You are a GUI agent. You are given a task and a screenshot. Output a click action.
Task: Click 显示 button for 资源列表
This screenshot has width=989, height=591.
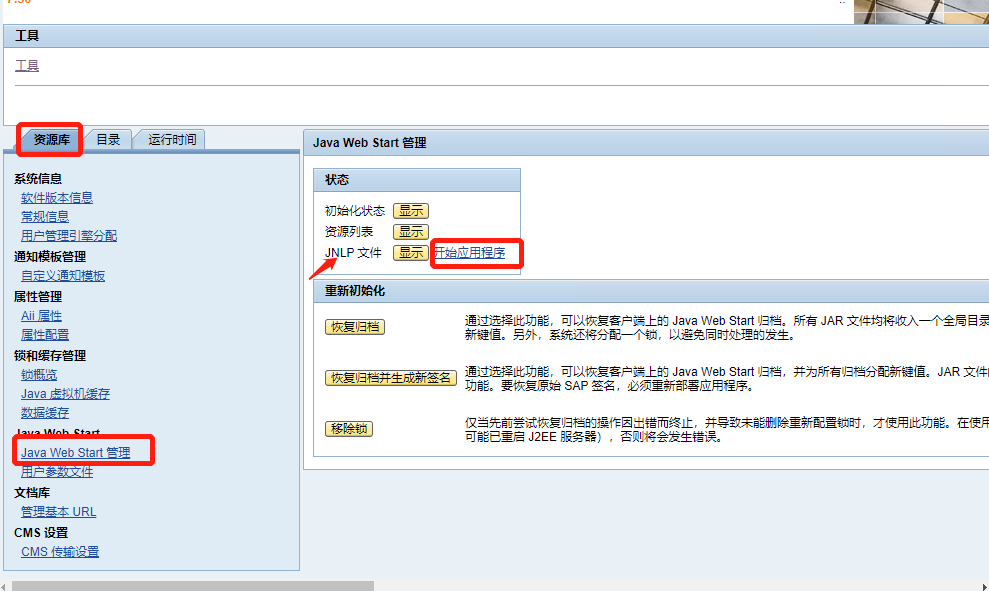coord(411,231)
